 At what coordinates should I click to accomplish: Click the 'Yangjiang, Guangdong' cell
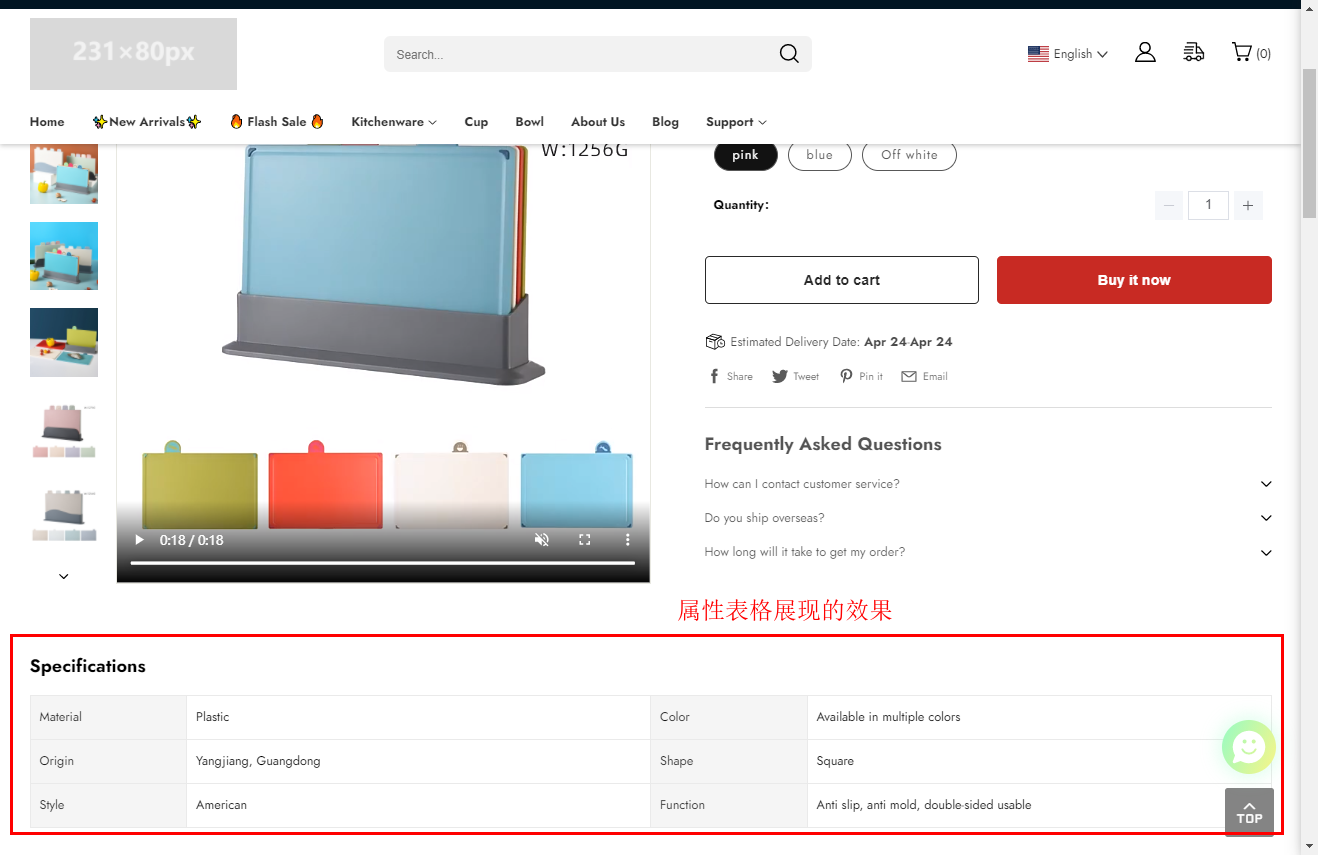(x=418, y=761)
